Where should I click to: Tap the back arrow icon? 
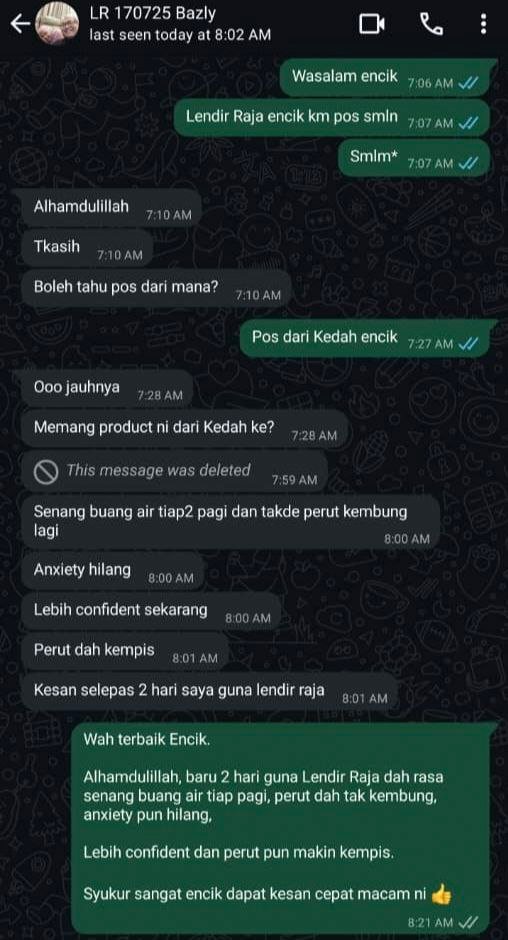pos(20,24)
